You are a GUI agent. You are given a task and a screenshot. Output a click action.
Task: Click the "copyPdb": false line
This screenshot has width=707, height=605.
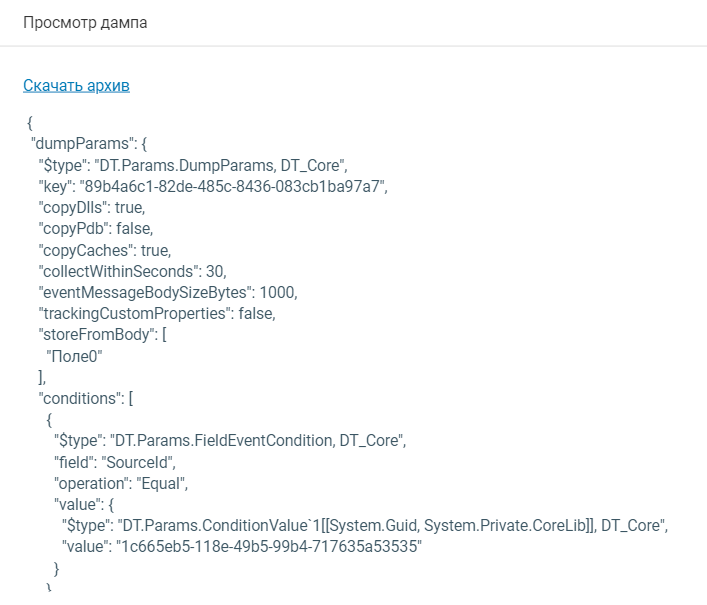[96, 228]
